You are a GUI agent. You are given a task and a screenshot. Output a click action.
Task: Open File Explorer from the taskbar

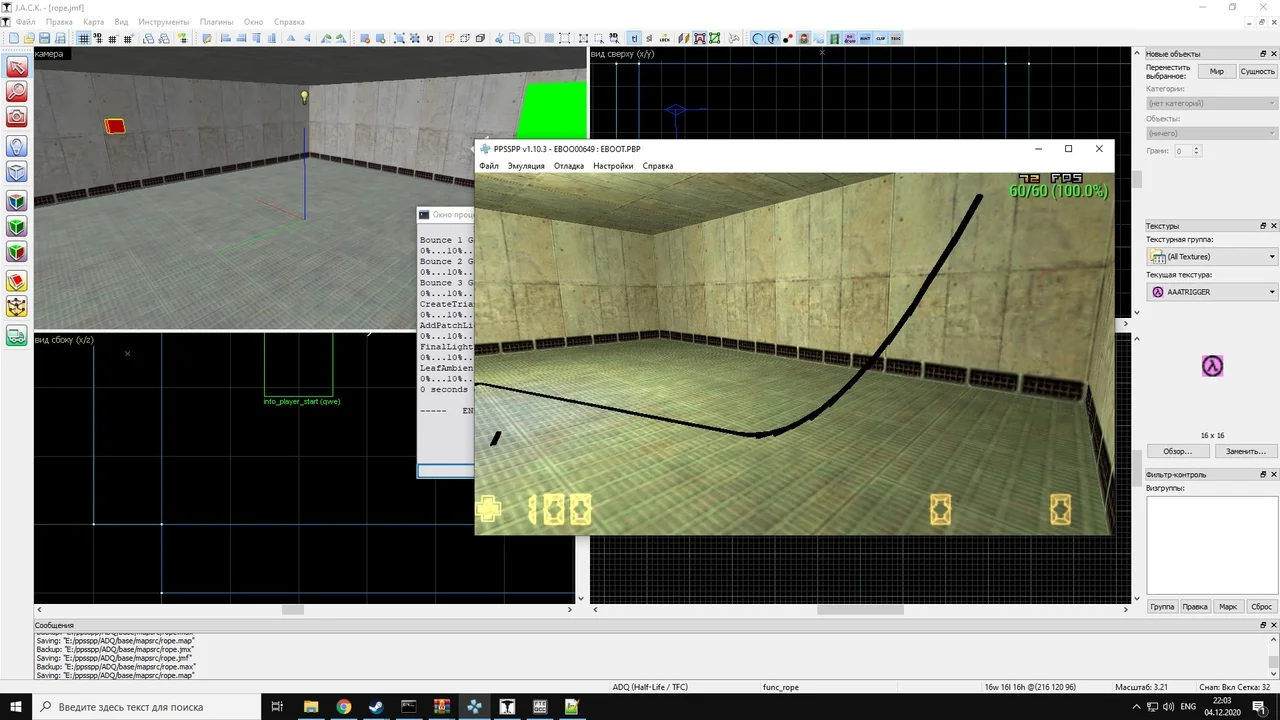click(311, 707)
